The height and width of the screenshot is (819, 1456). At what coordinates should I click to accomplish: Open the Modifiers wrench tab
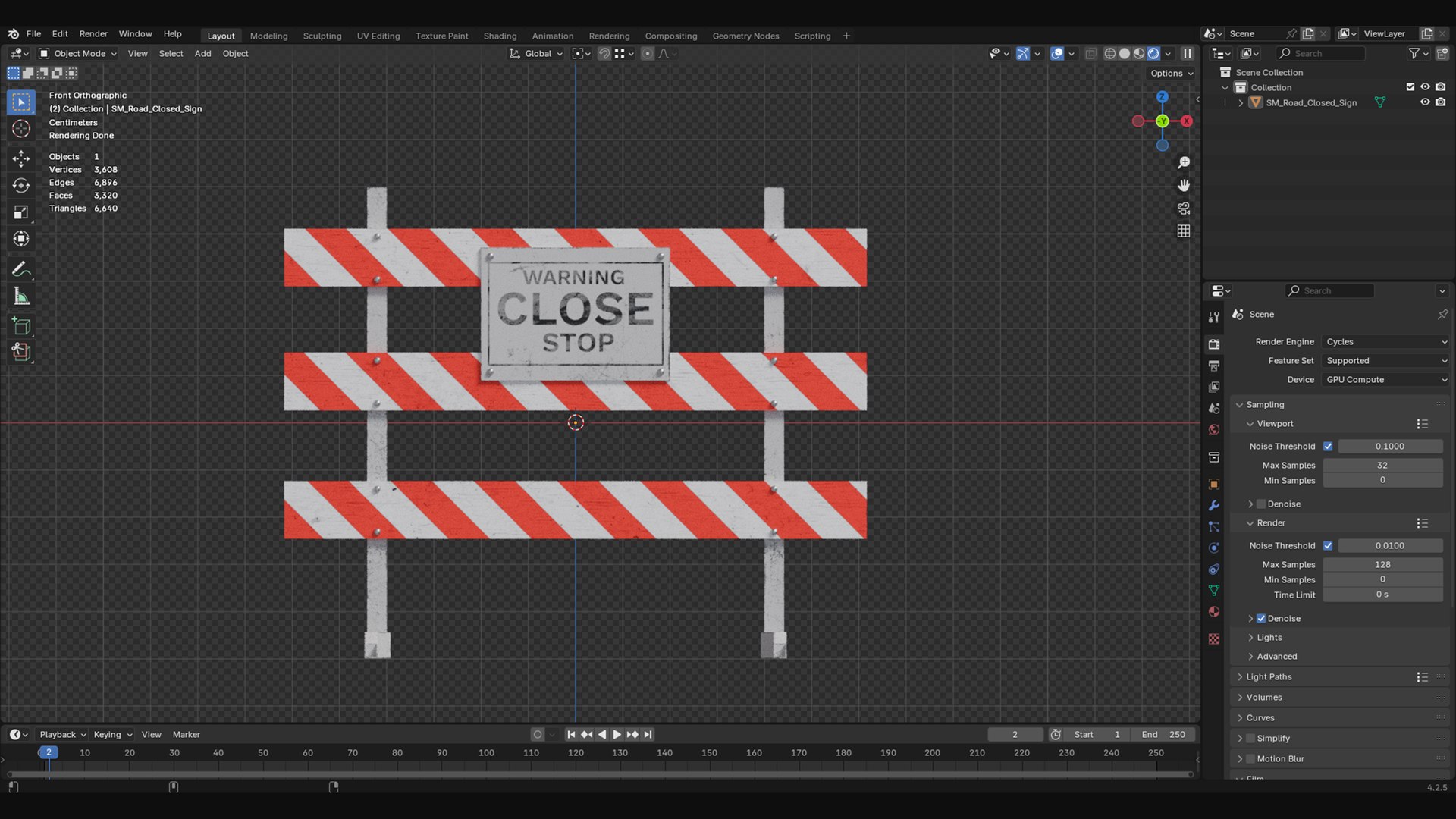pos(1214,505)
